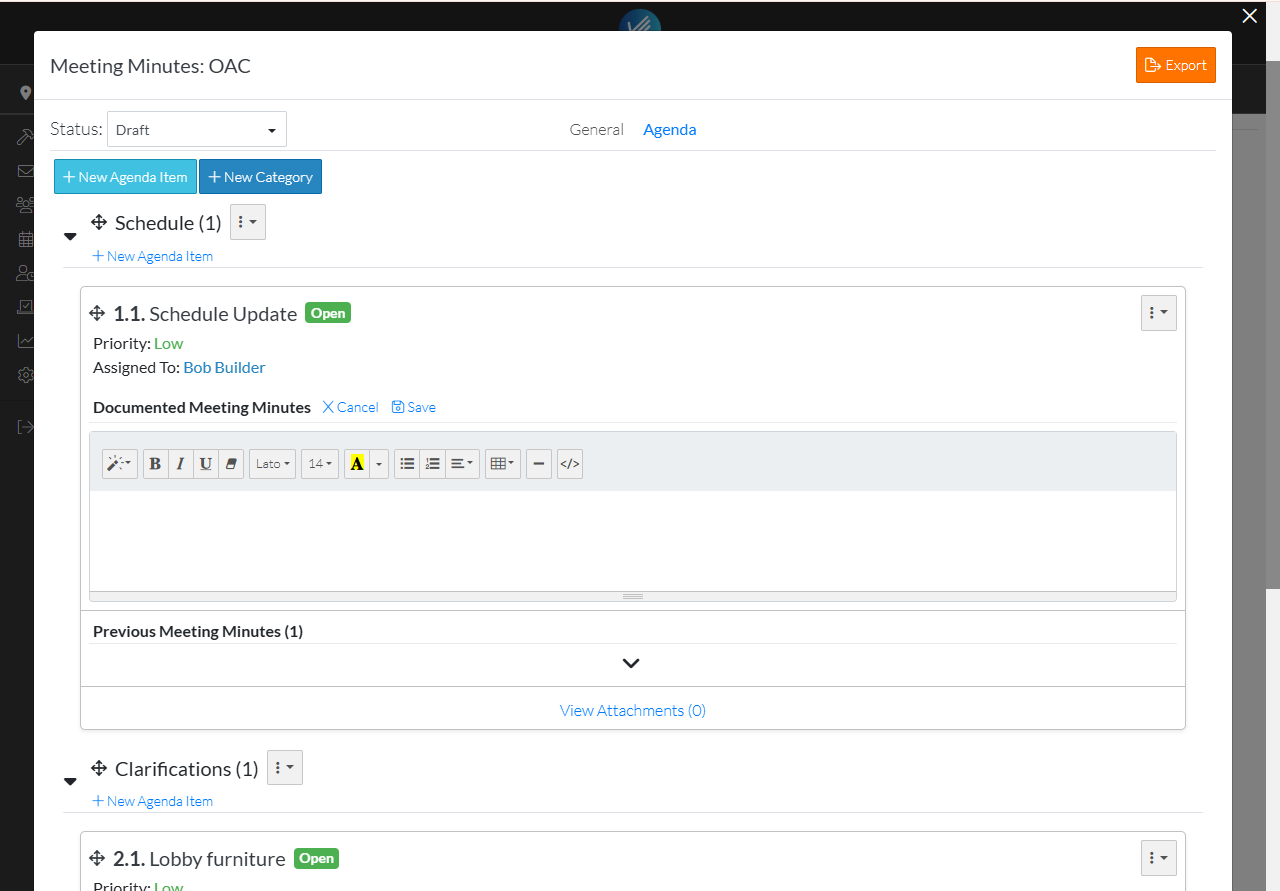Insert a bulleted list

(407, 464)
